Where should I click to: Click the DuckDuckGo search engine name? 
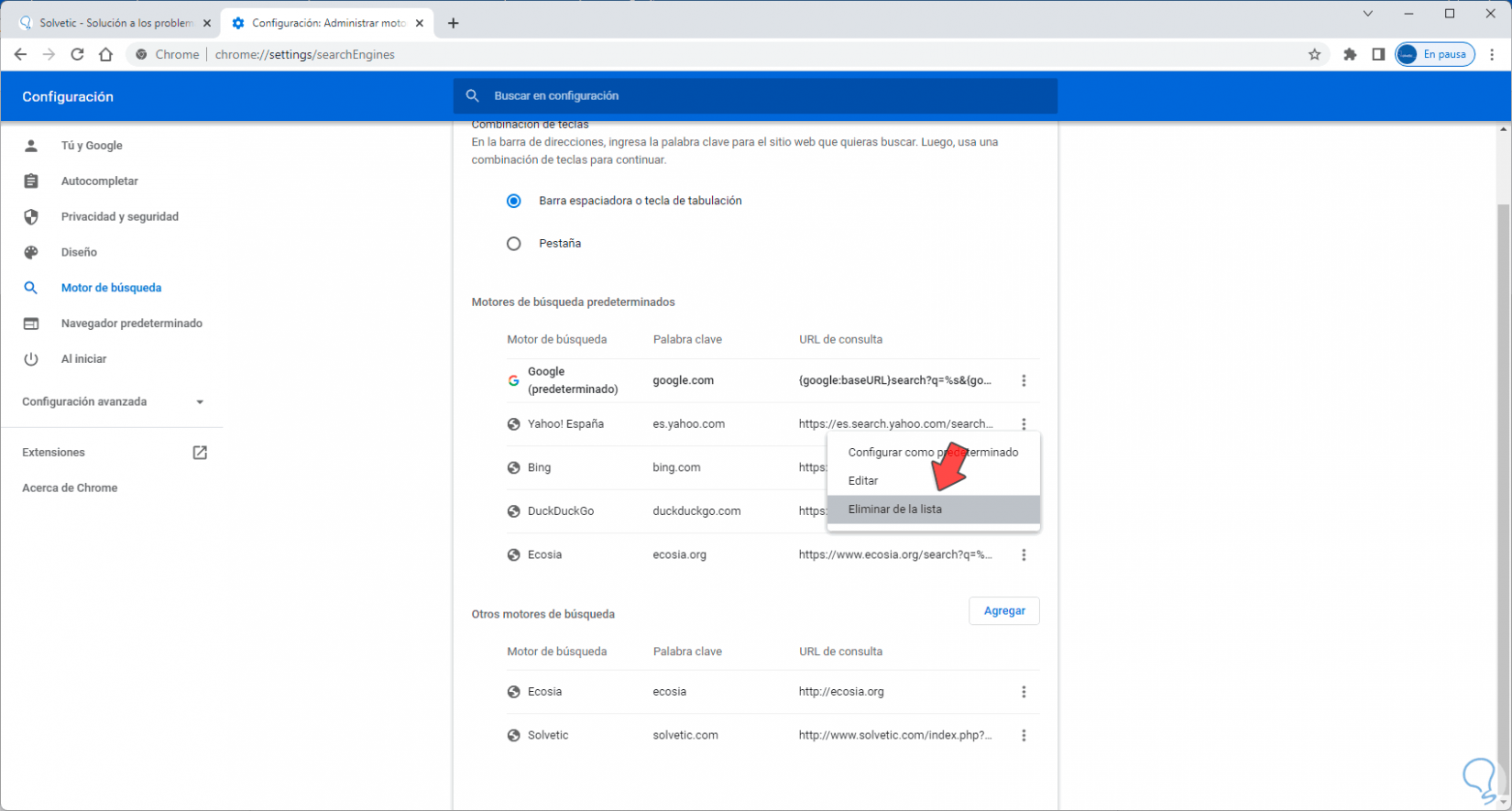pyautogui.click(x=561, y=511)
